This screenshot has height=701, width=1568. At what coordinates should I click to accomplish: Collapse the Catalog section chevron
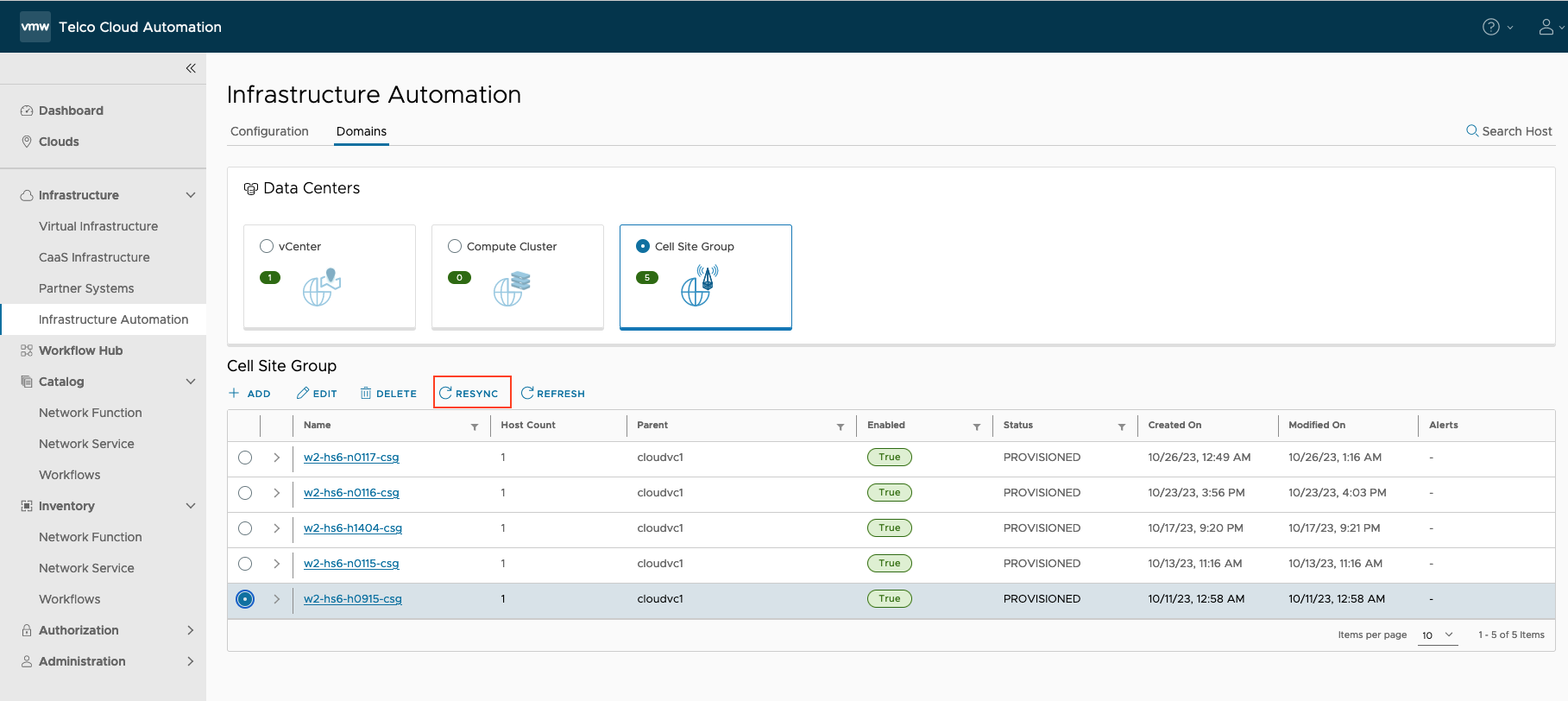[191, 382]
